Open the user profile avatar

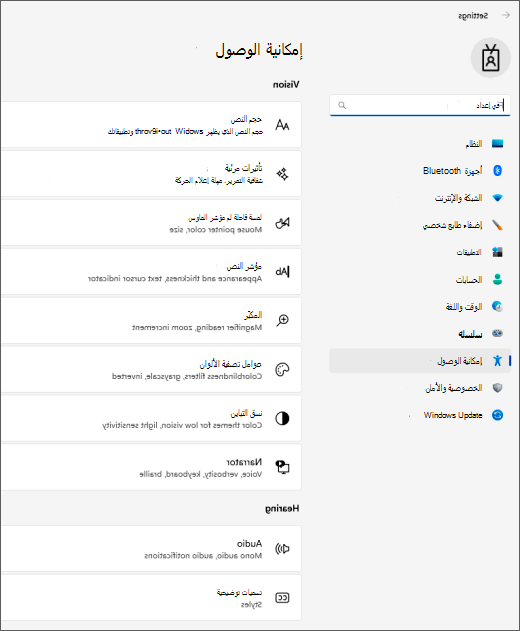[x=491, y=58]
